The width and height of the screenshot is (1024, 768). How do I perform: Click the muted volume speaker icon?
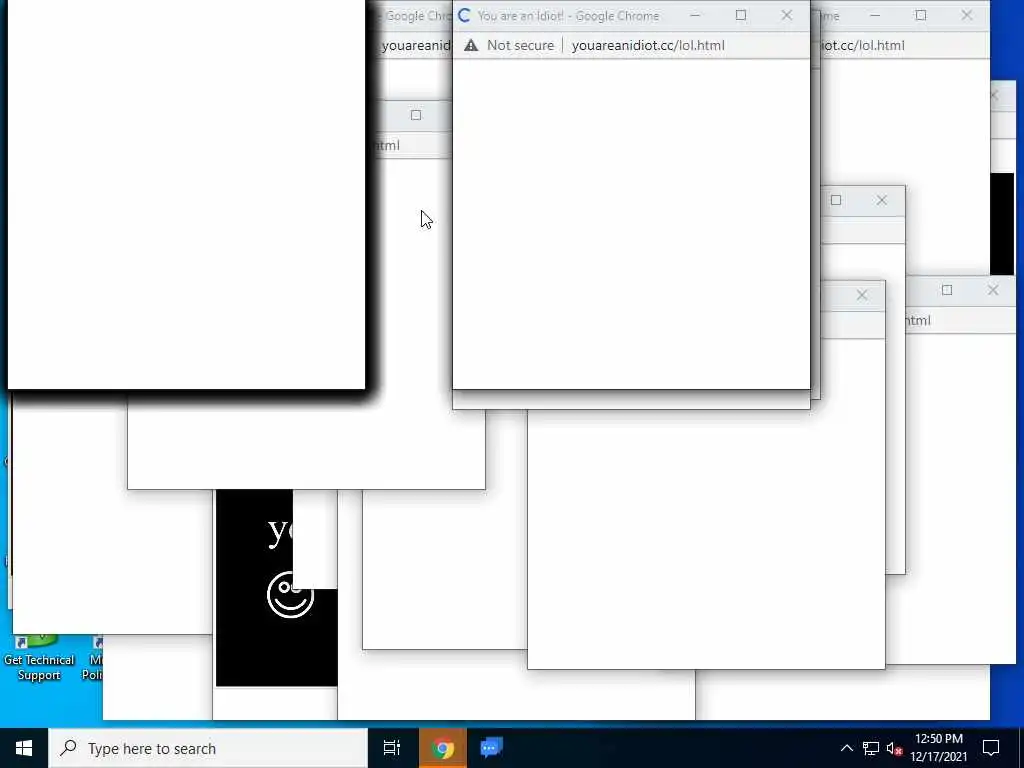pos(894,748)
